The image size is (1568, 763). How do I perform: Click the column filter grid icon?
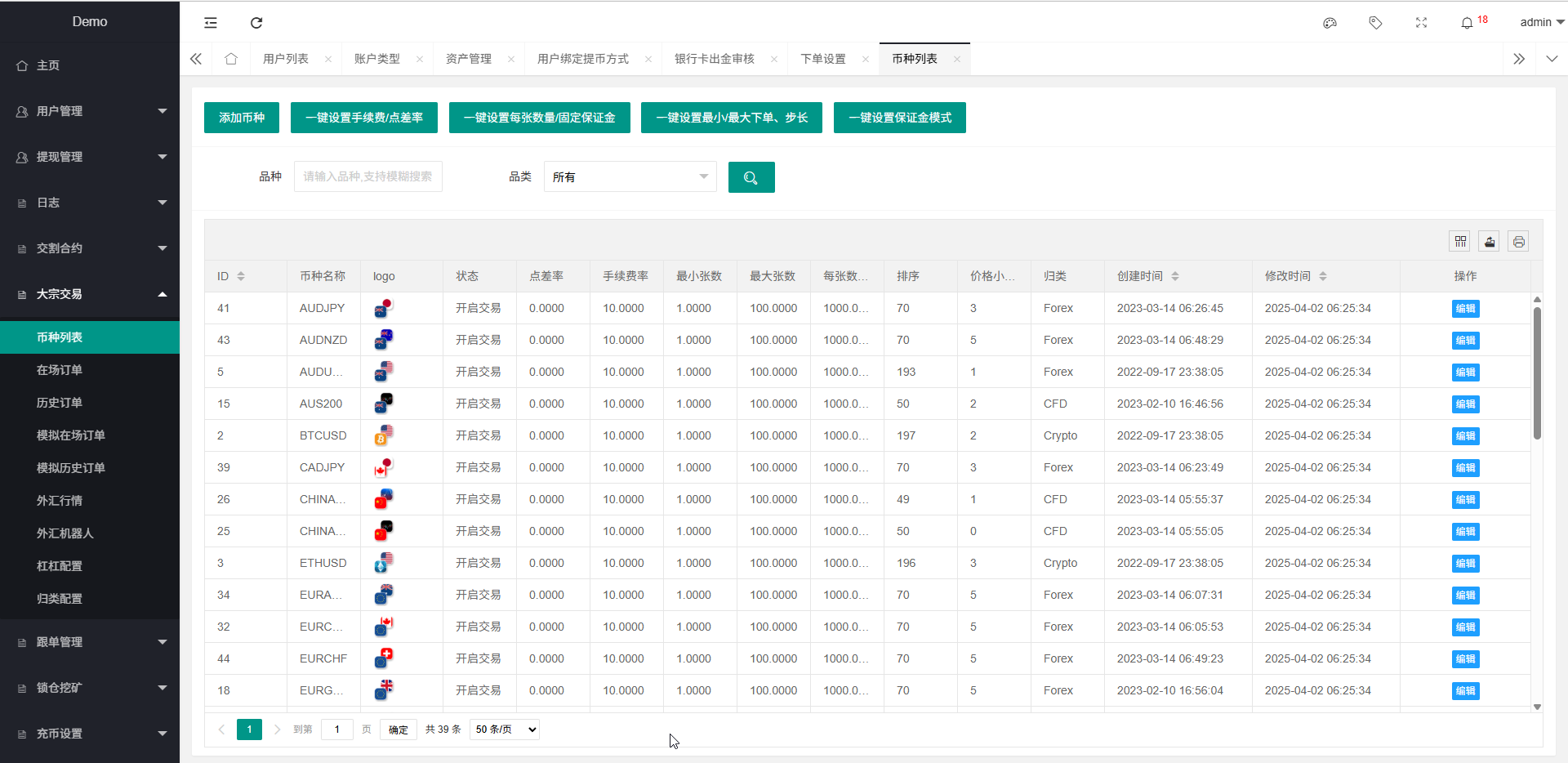click(1460, 241)
